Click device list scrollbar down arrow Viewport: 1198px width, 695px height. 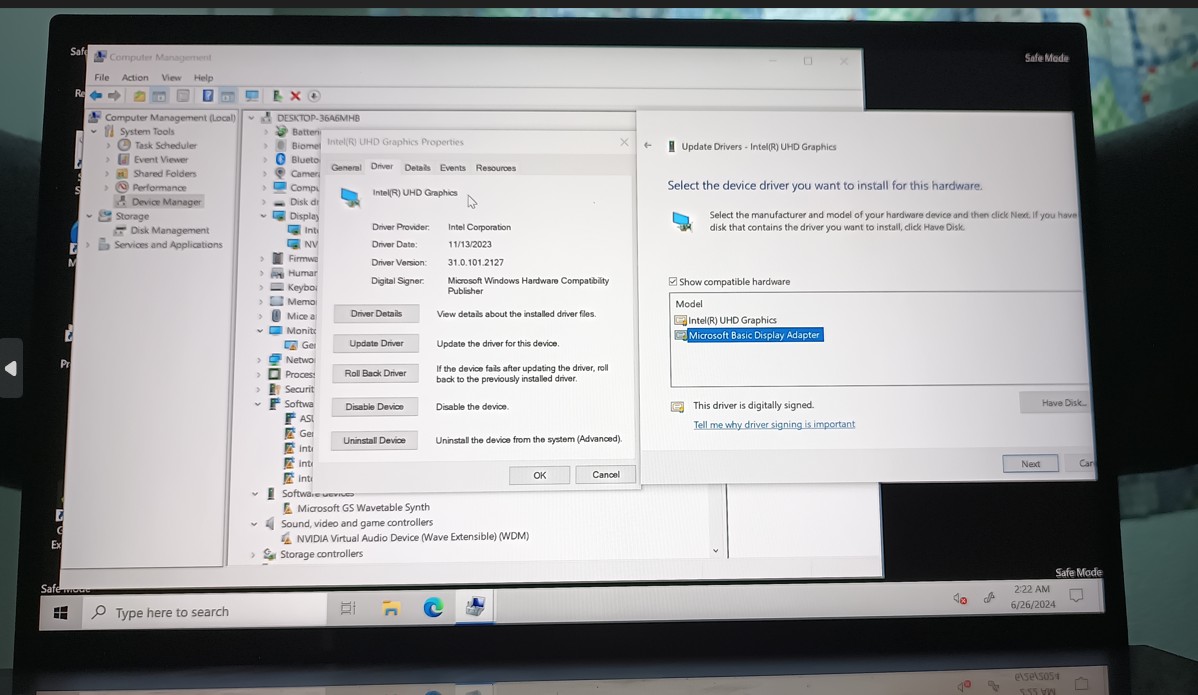[715, 551]
